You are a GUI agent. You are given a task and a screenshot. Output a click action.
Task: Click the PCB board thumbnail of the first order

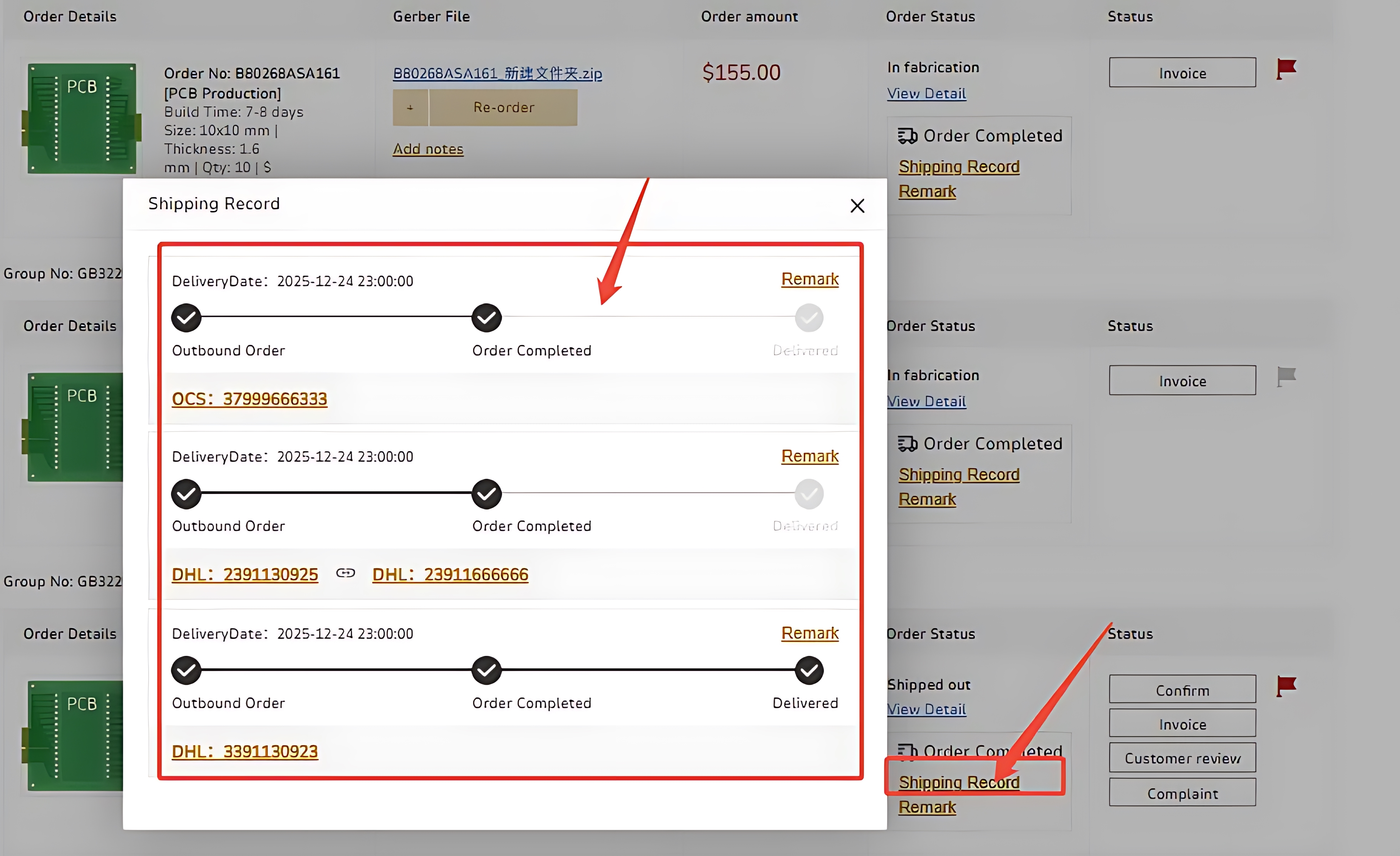pyautogui.click(x=81, y=117)
